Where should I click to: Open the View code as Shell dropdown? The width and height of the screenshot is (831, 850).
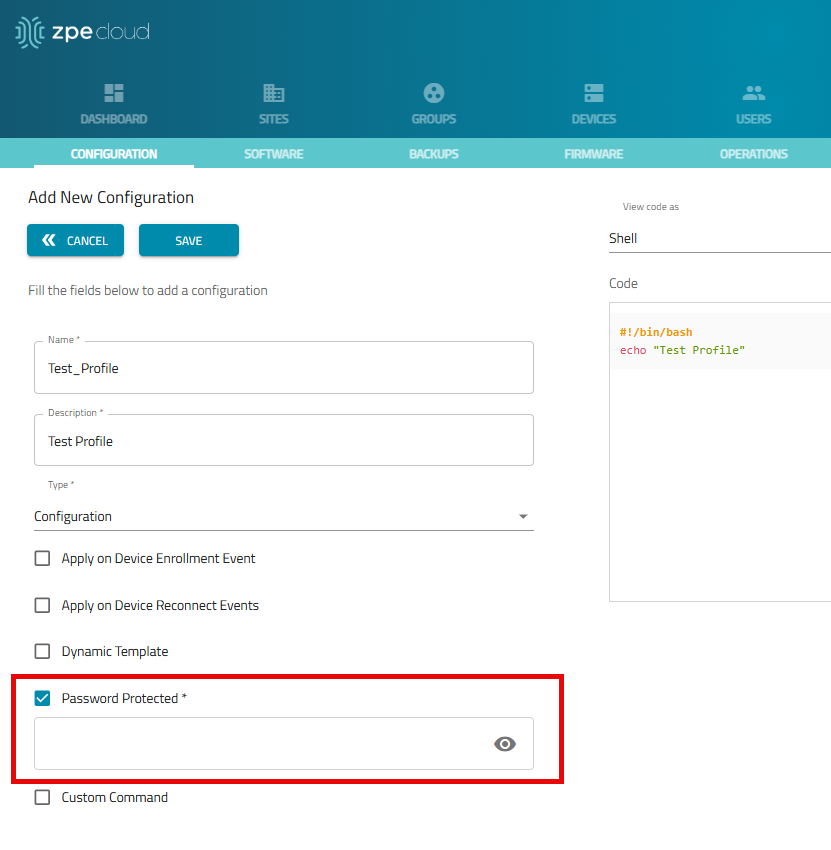[x=718, y=239]
